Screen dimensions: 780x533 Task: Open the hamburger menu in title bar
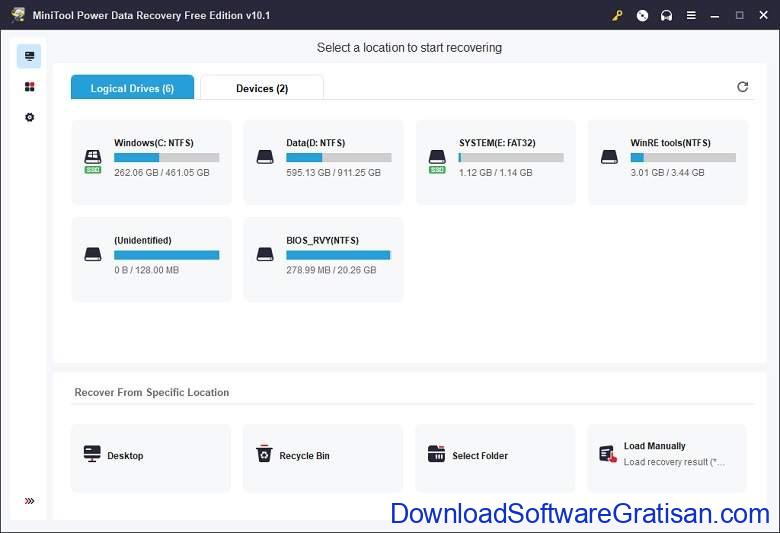691,15
